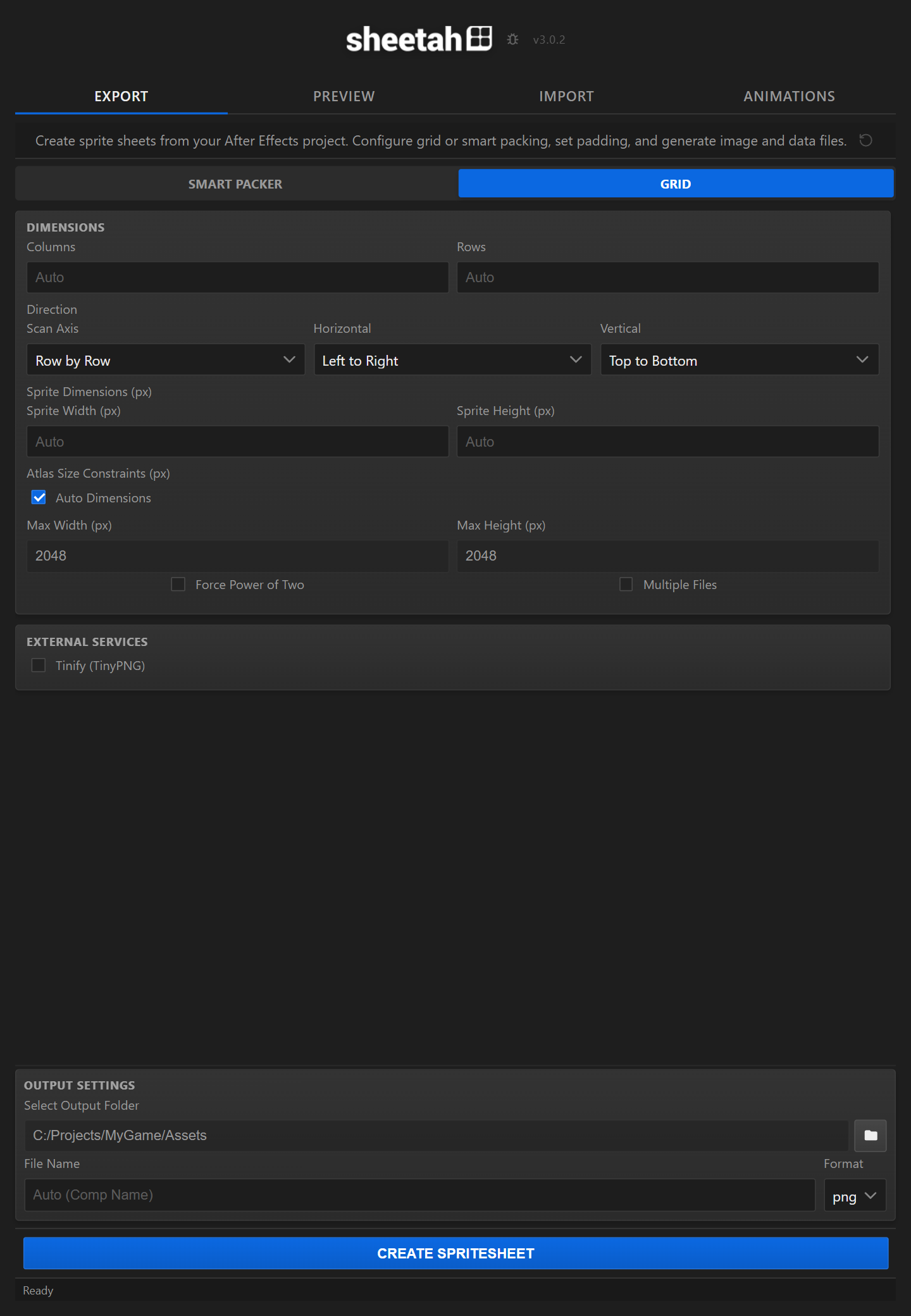The height and width of the screenshot is (1316, 911).
Task: Click the Rows input field
Action: (x=668, y=277)
